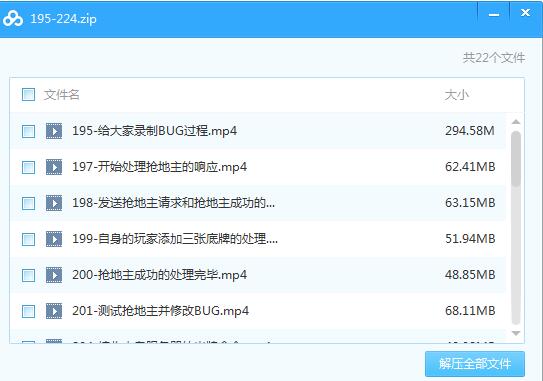The width and height of the screenshot is (543, 381).
Task: Click the Baidu cloud logo in title bar
Action: (13, 19)
